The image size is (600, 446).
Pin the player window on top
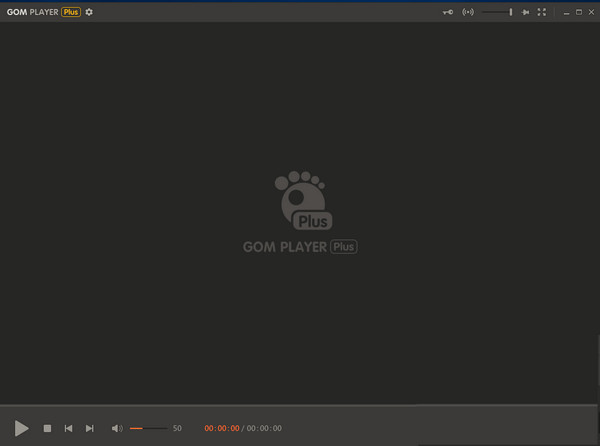pyautogui.click(x=525, y=12)
